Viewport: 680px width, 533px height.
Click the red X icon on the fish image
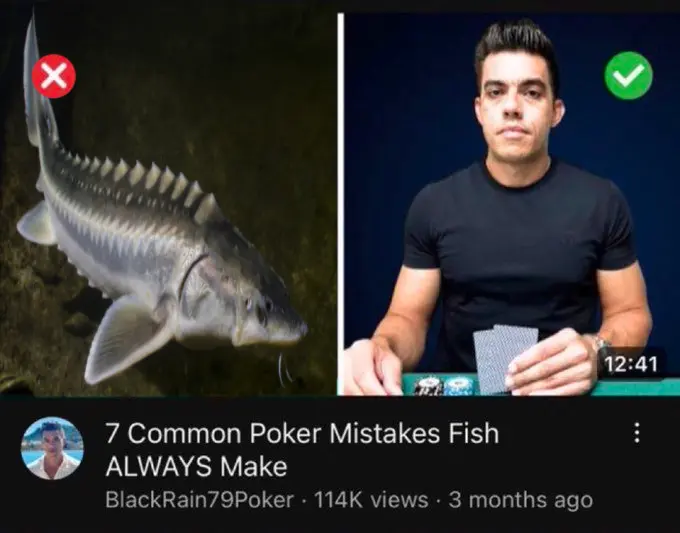(54, 76)
